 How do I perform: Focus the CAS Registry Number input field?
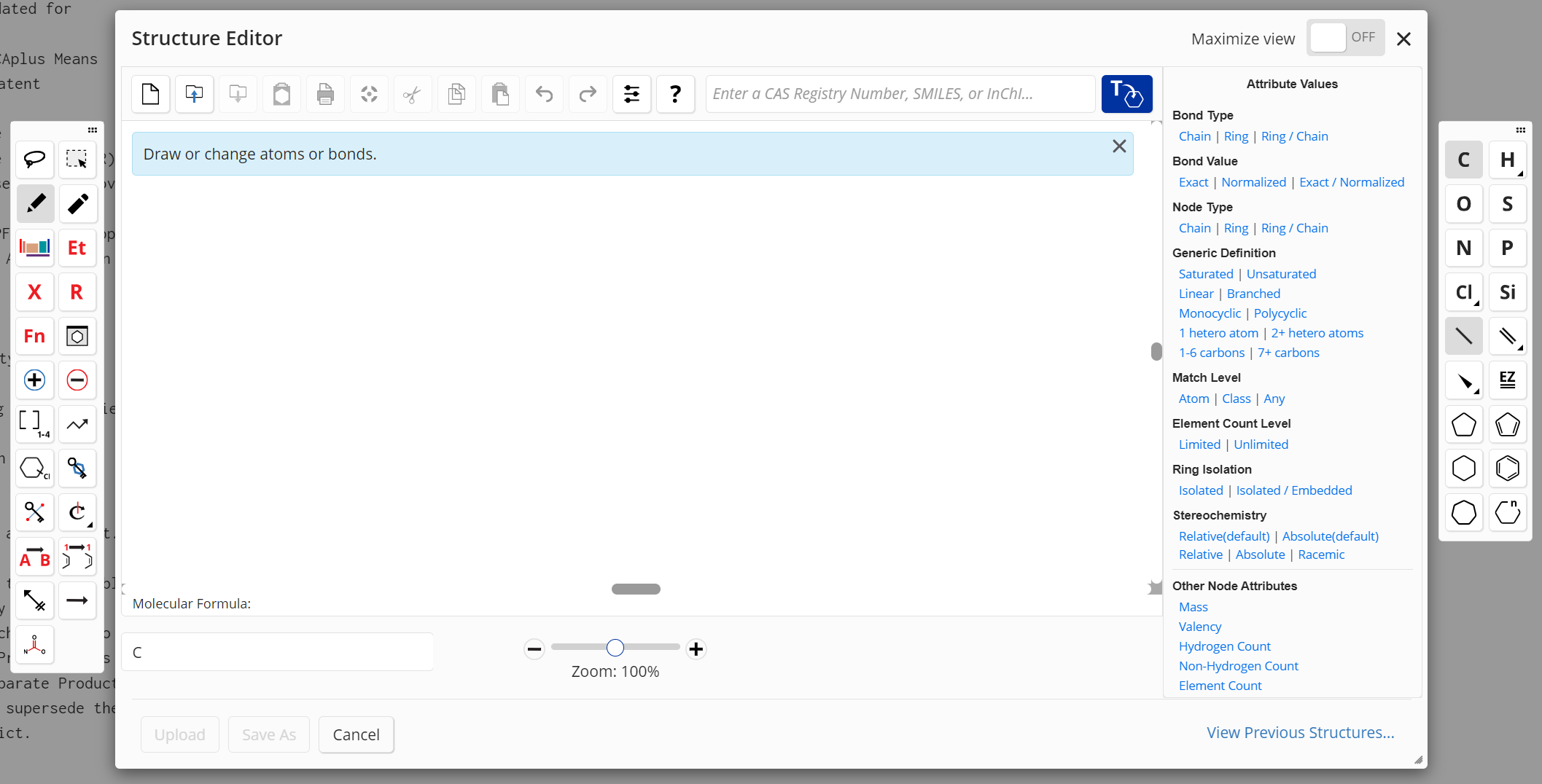pos(900,94)
